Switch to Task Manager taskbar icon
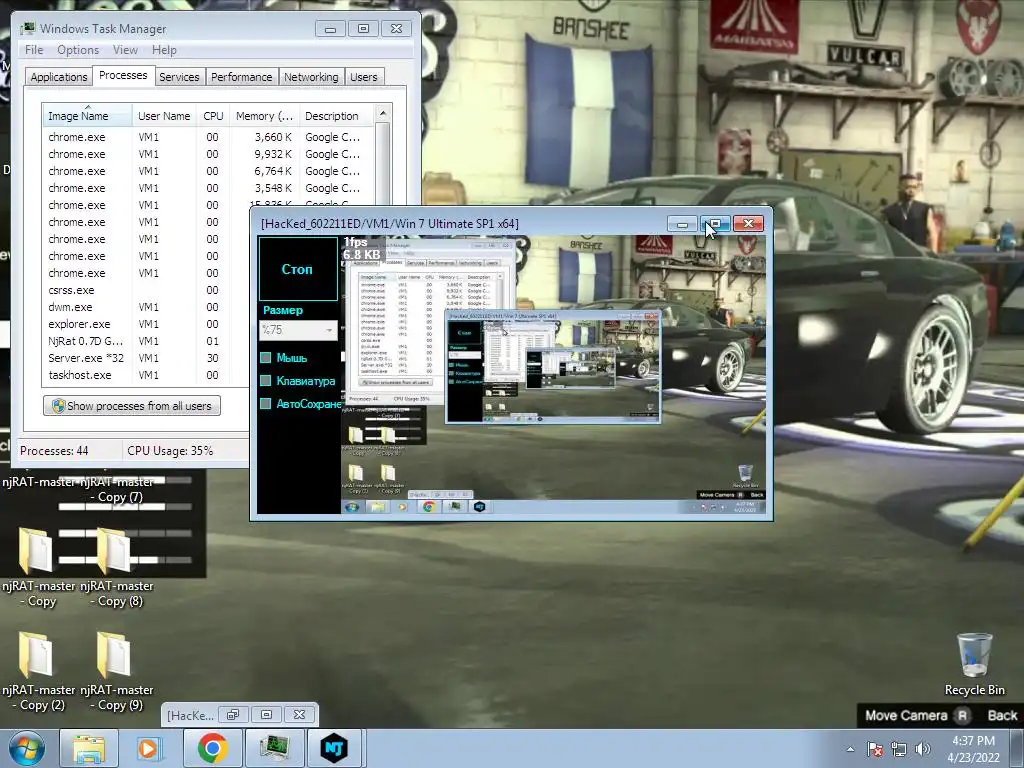Image resolution: width=1024 pixels, height=768 pixels. point(274,748)
